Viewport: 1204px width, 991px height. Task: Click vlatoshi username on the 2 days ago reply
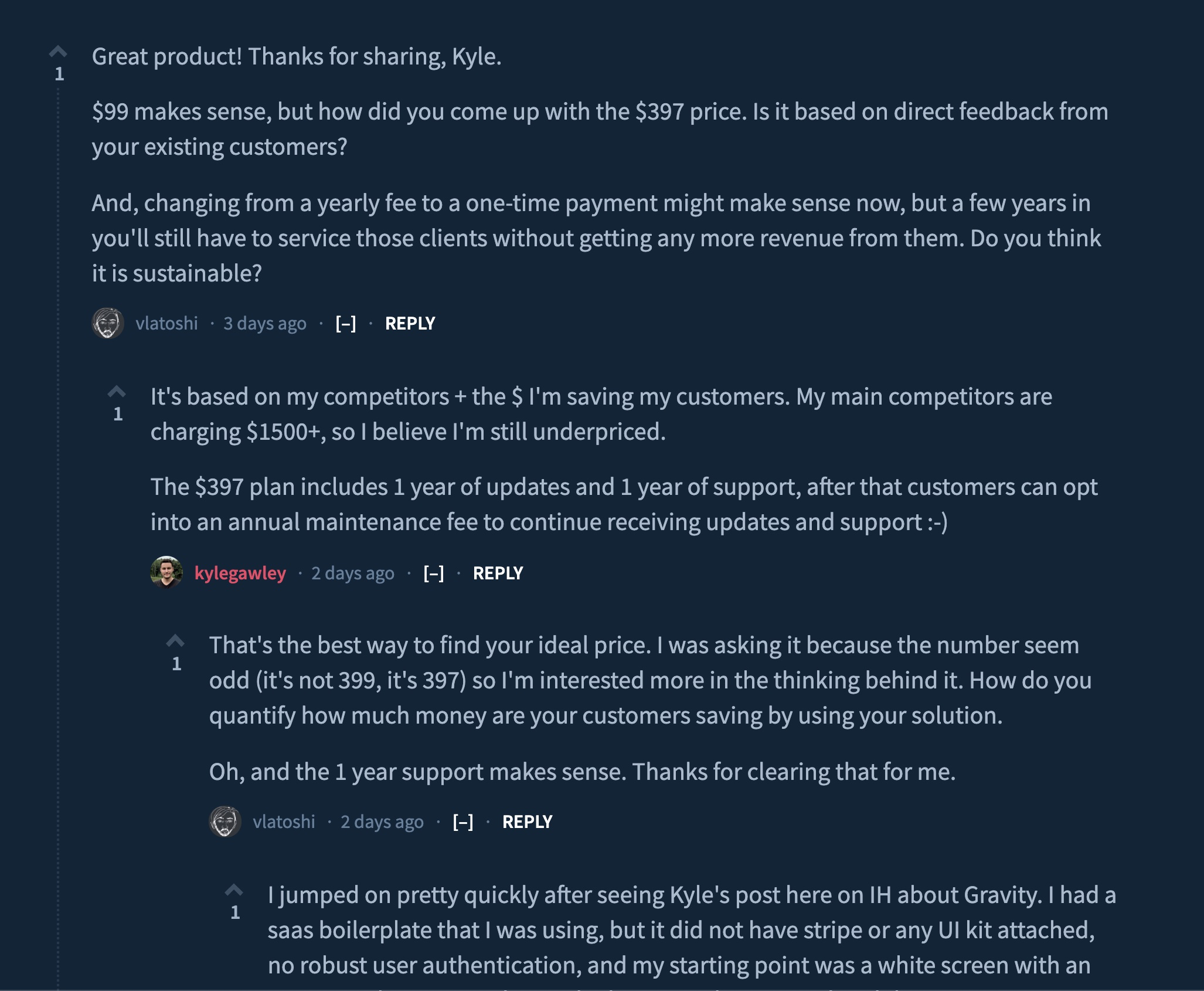(284, 822)
